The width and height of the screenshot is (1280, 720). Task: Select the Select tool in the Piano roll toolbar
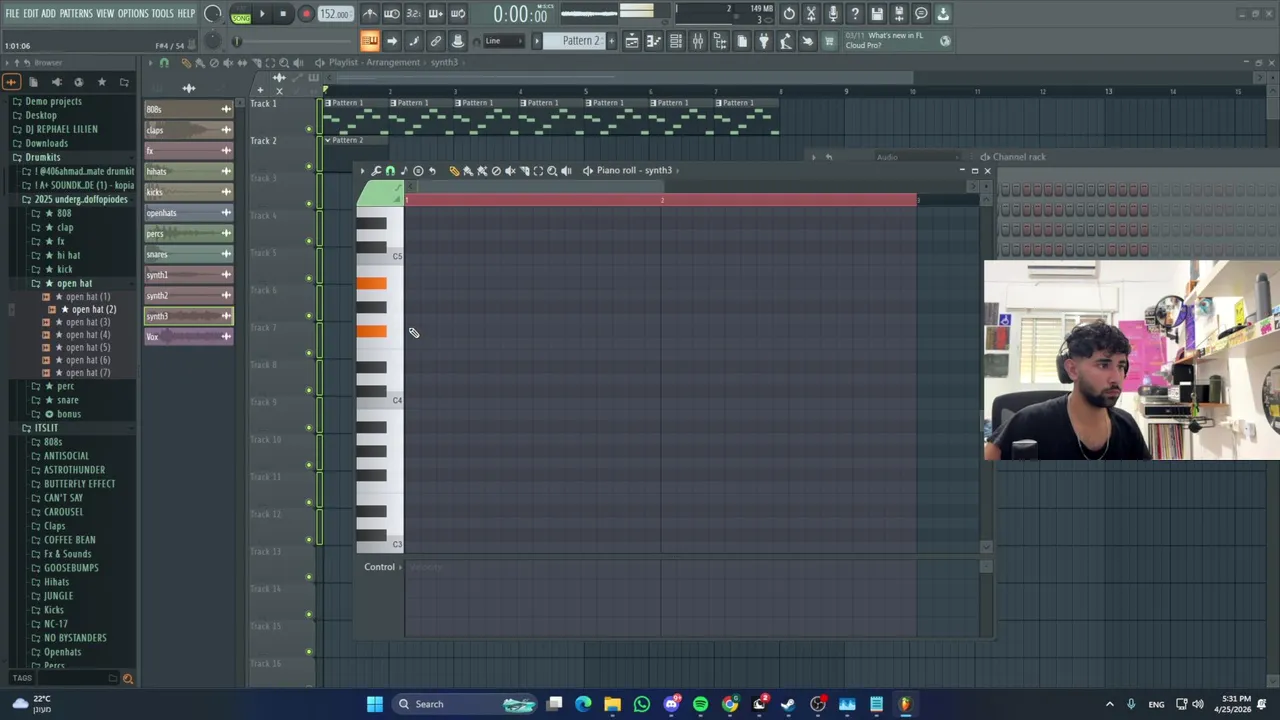coord(538,171)
